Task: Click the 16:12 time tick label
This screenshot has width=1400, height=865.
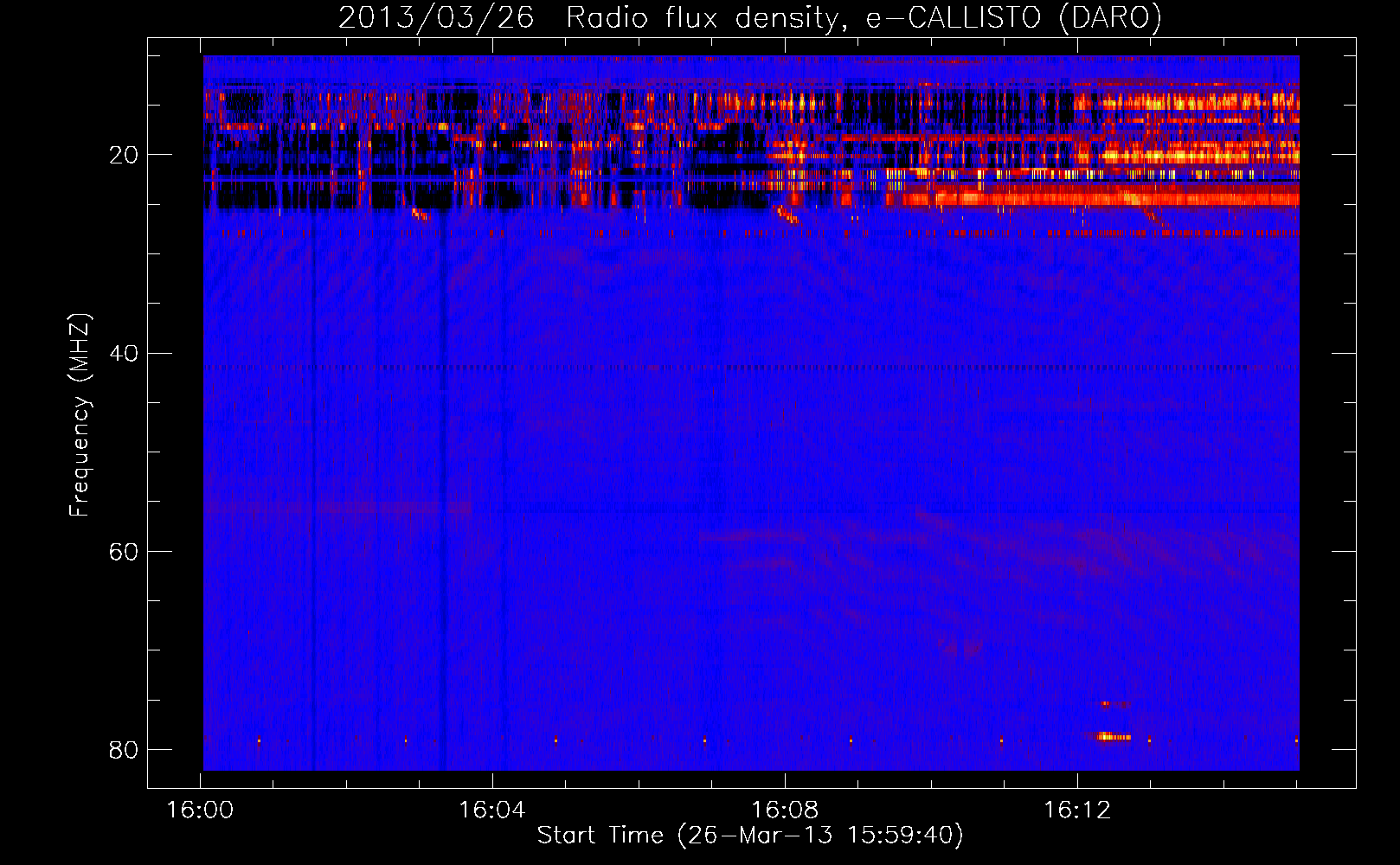Action: 1077,811
